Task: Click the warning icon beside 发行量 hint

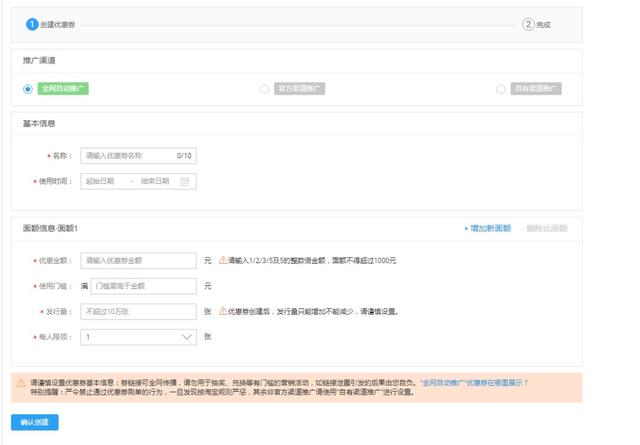Action: pyautogui.click(x=223, y=311)
